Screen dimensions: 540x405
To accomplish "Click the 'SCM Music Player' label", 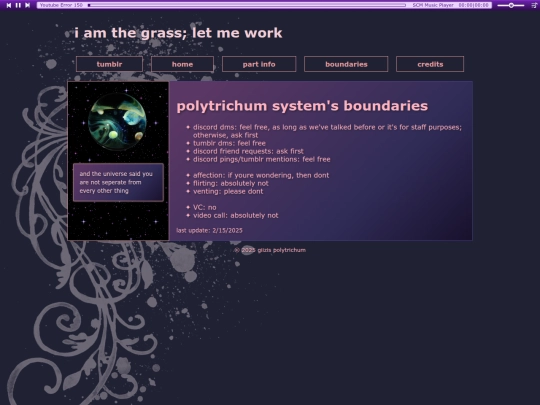I will pos(433,5).
